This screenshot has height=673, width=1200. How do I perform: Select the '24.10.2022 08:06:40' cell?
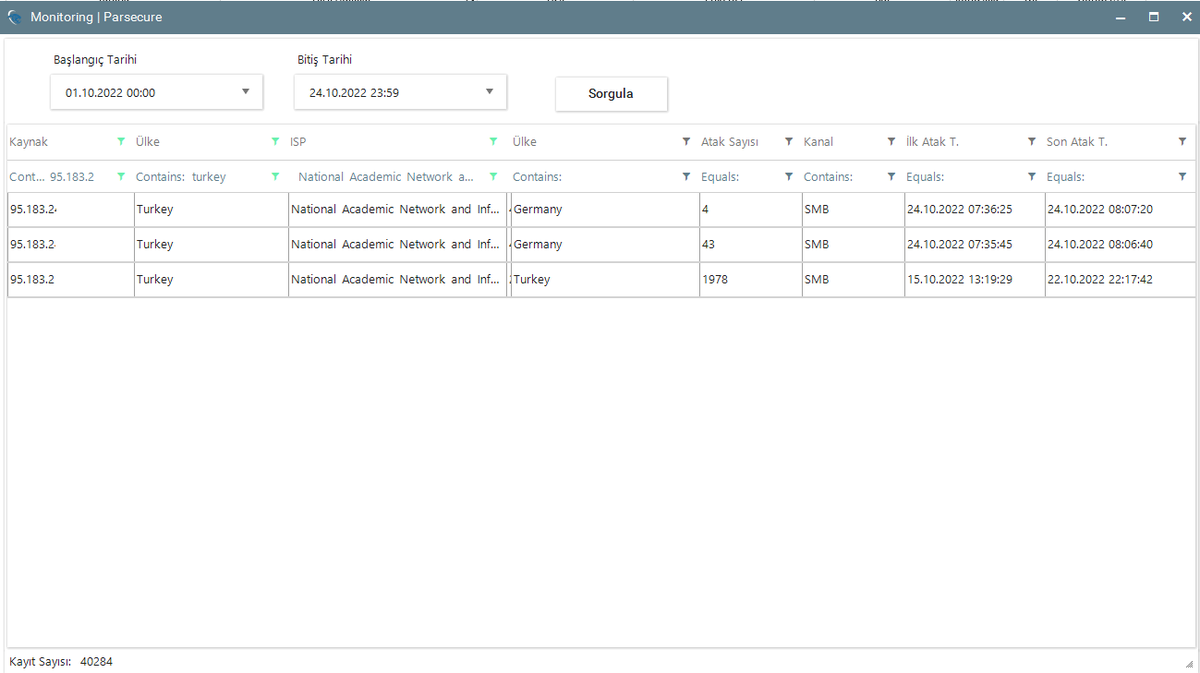coord(1120,244)
